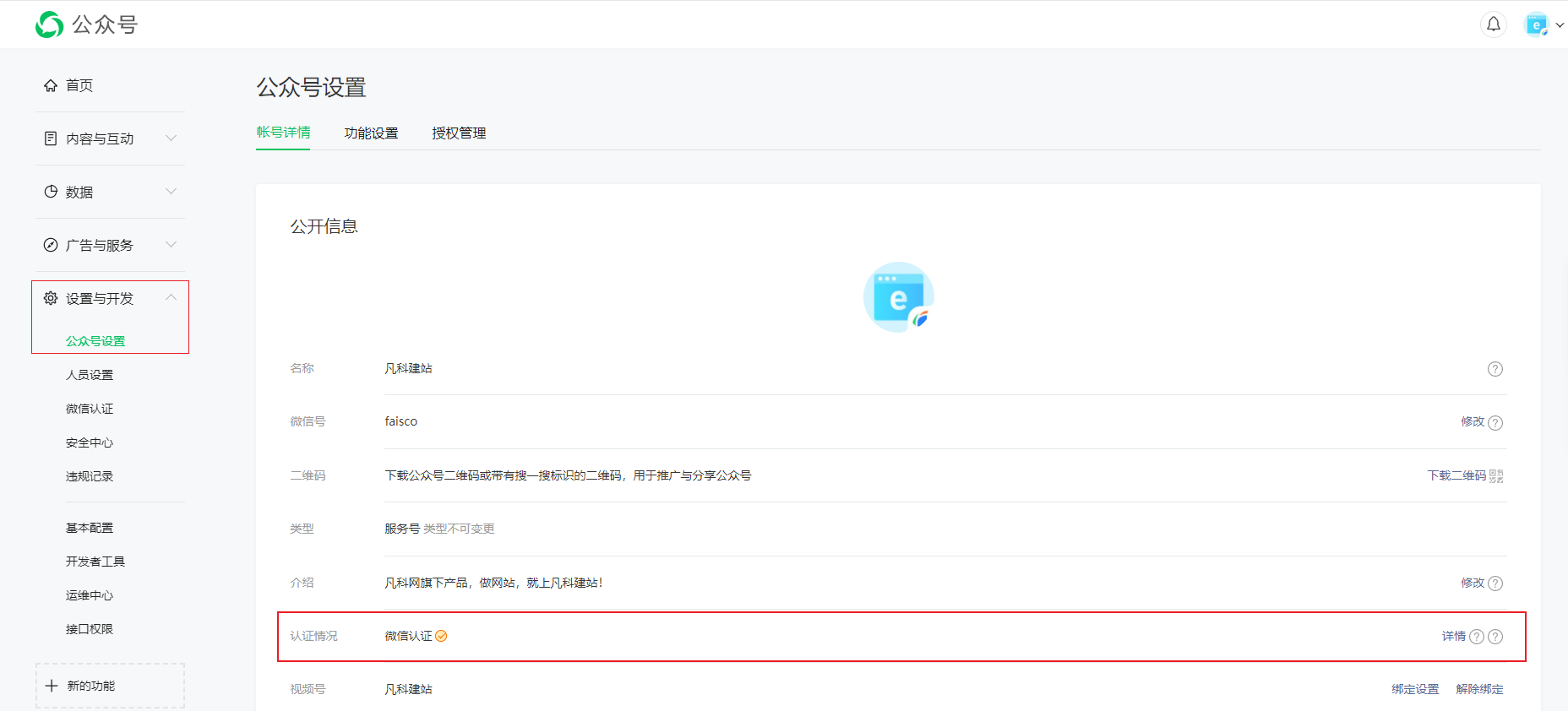Screen dimensions: 1568x711
Task: Click the pie chart icon beside 数据
Action: (x=51, y=192)
